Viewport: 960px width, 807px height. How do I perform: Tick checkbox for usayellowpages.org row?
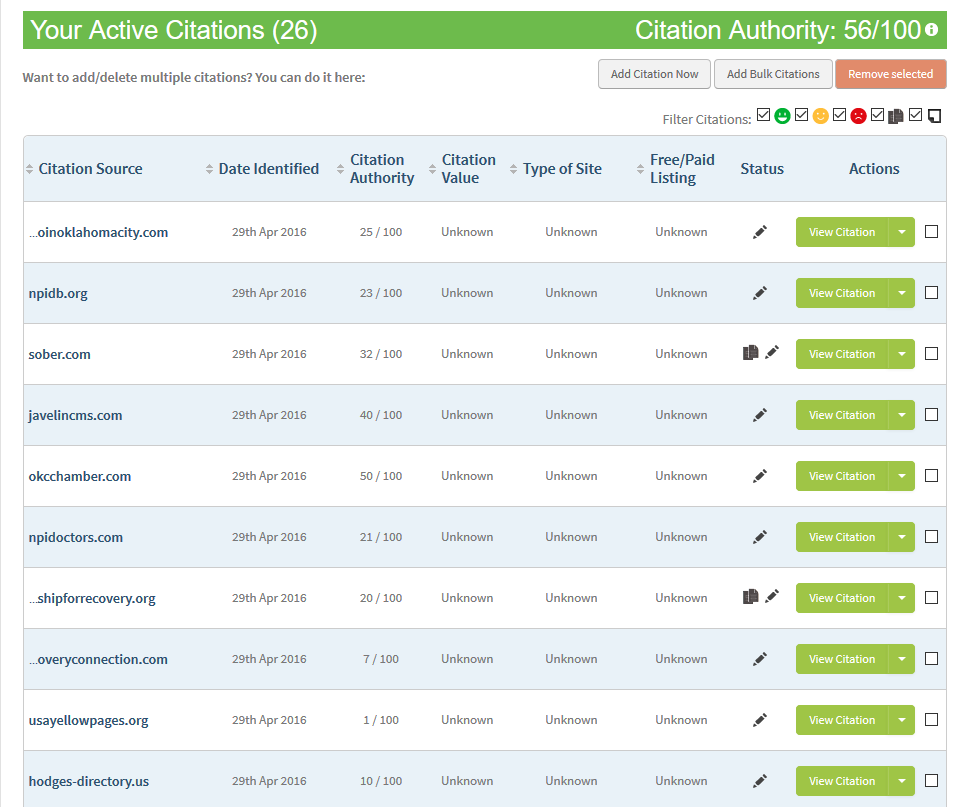pyautogui.click(x=931, y=719)
